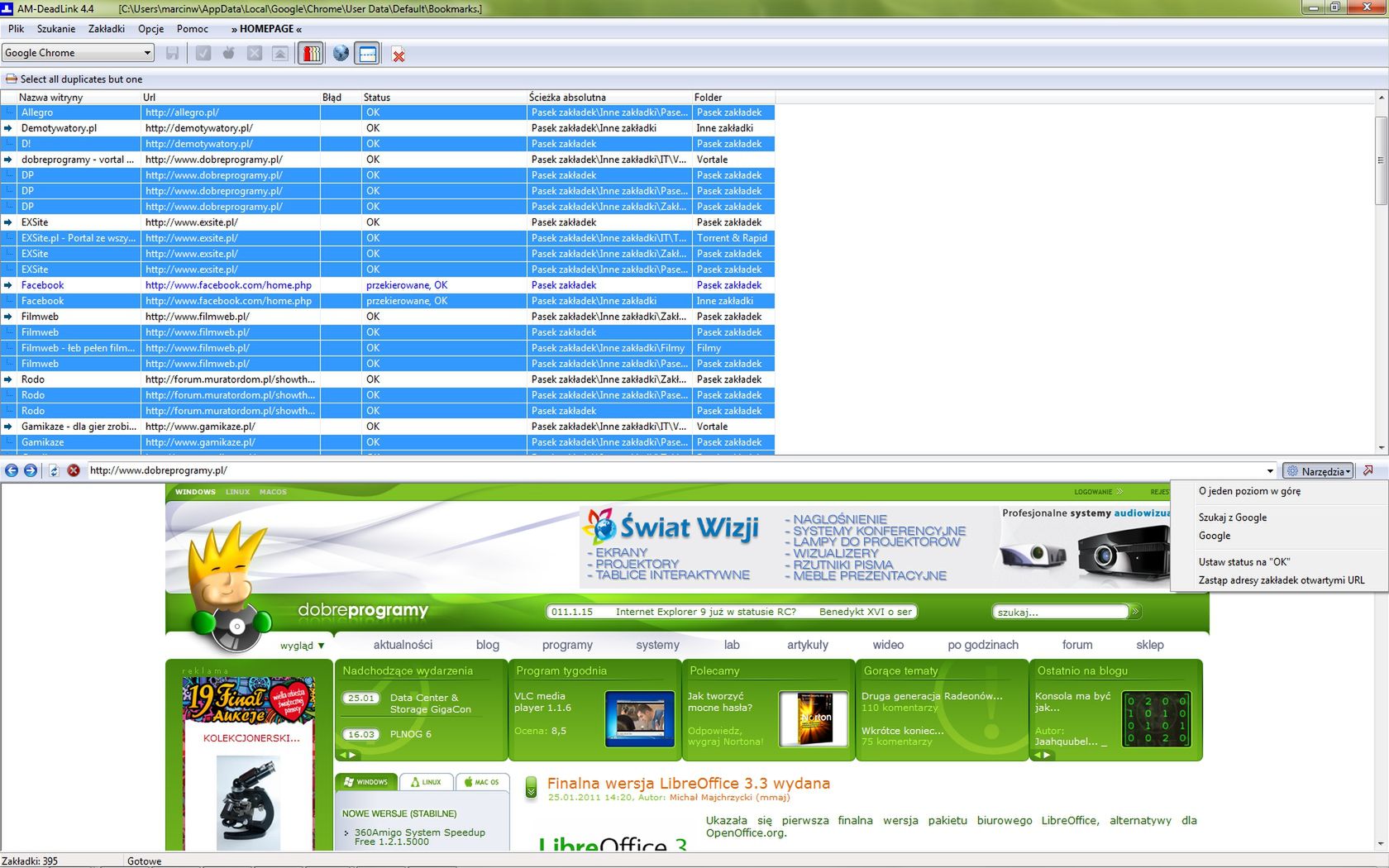Click the szukaj search field on webpage

click(1061, 612)
